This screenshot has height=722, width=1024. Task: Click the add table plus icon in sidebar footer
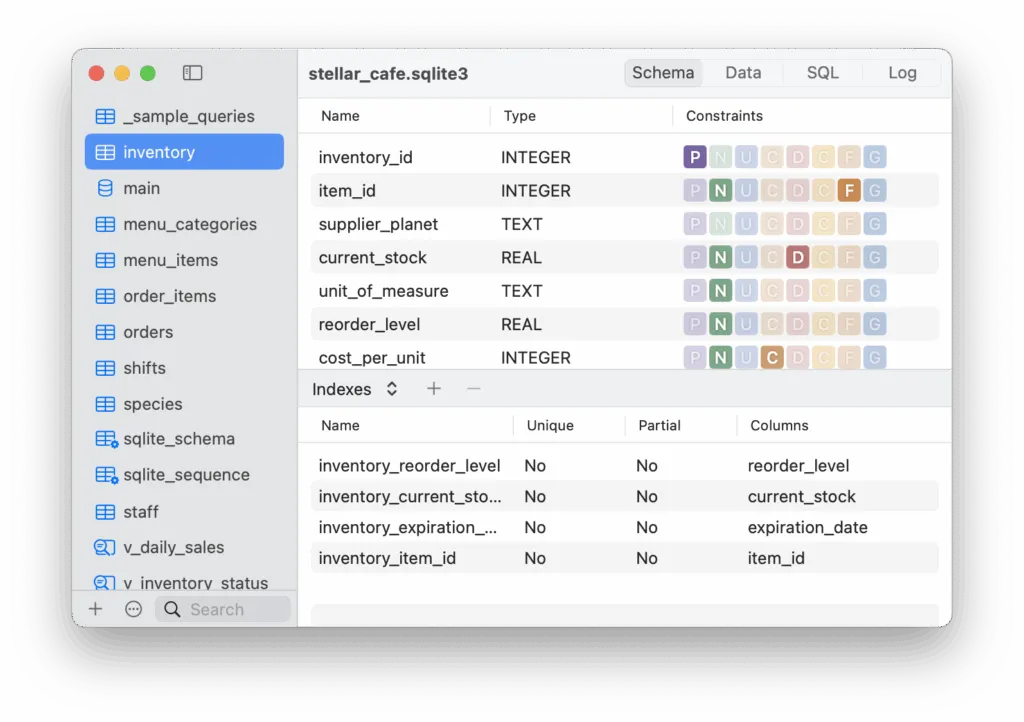(96, 609)
